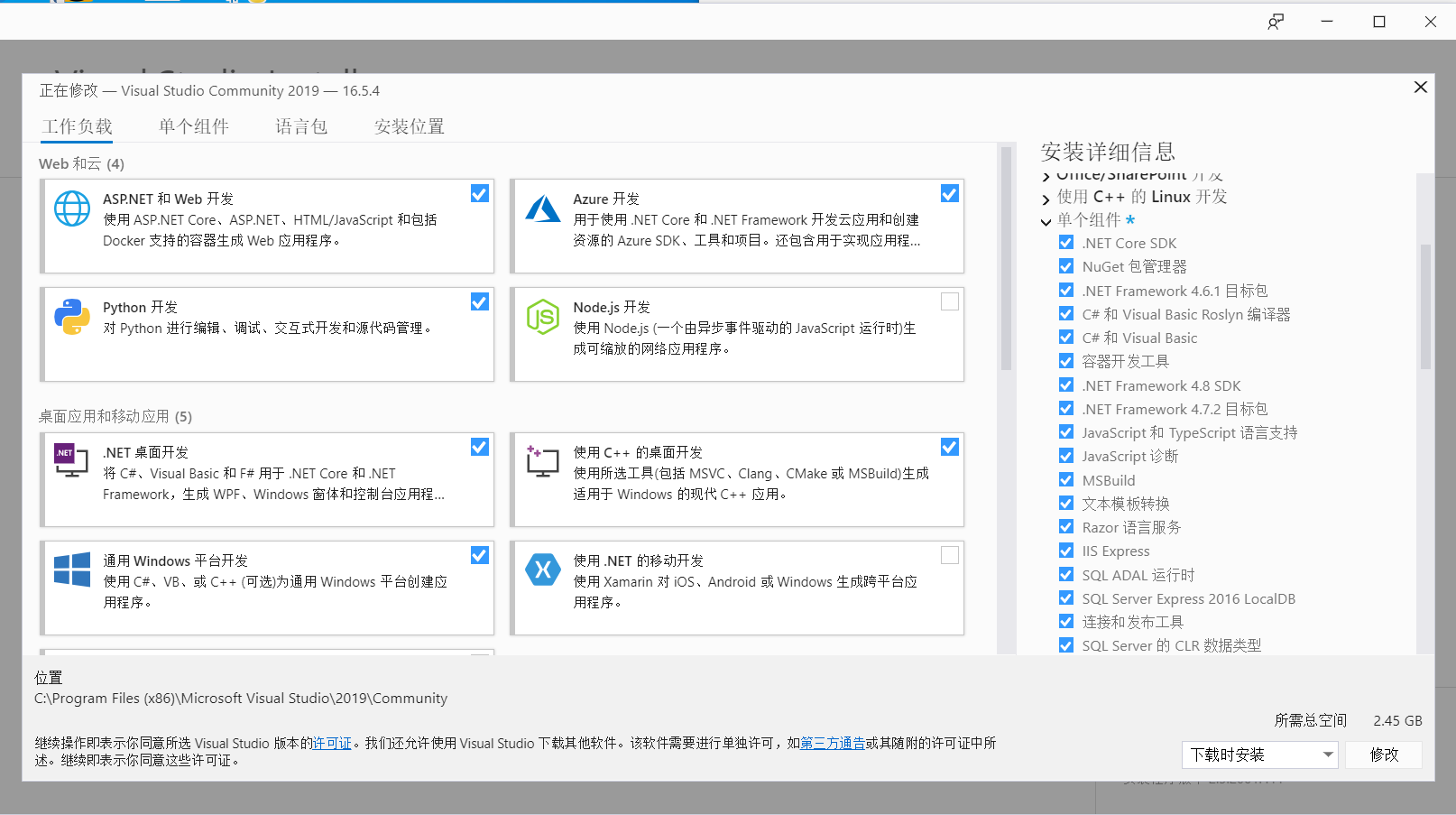Uncheck 使用 C++ 的桌面开发 workload
The height and width of the screenshot is (815, 1456).
click(950, 447)
